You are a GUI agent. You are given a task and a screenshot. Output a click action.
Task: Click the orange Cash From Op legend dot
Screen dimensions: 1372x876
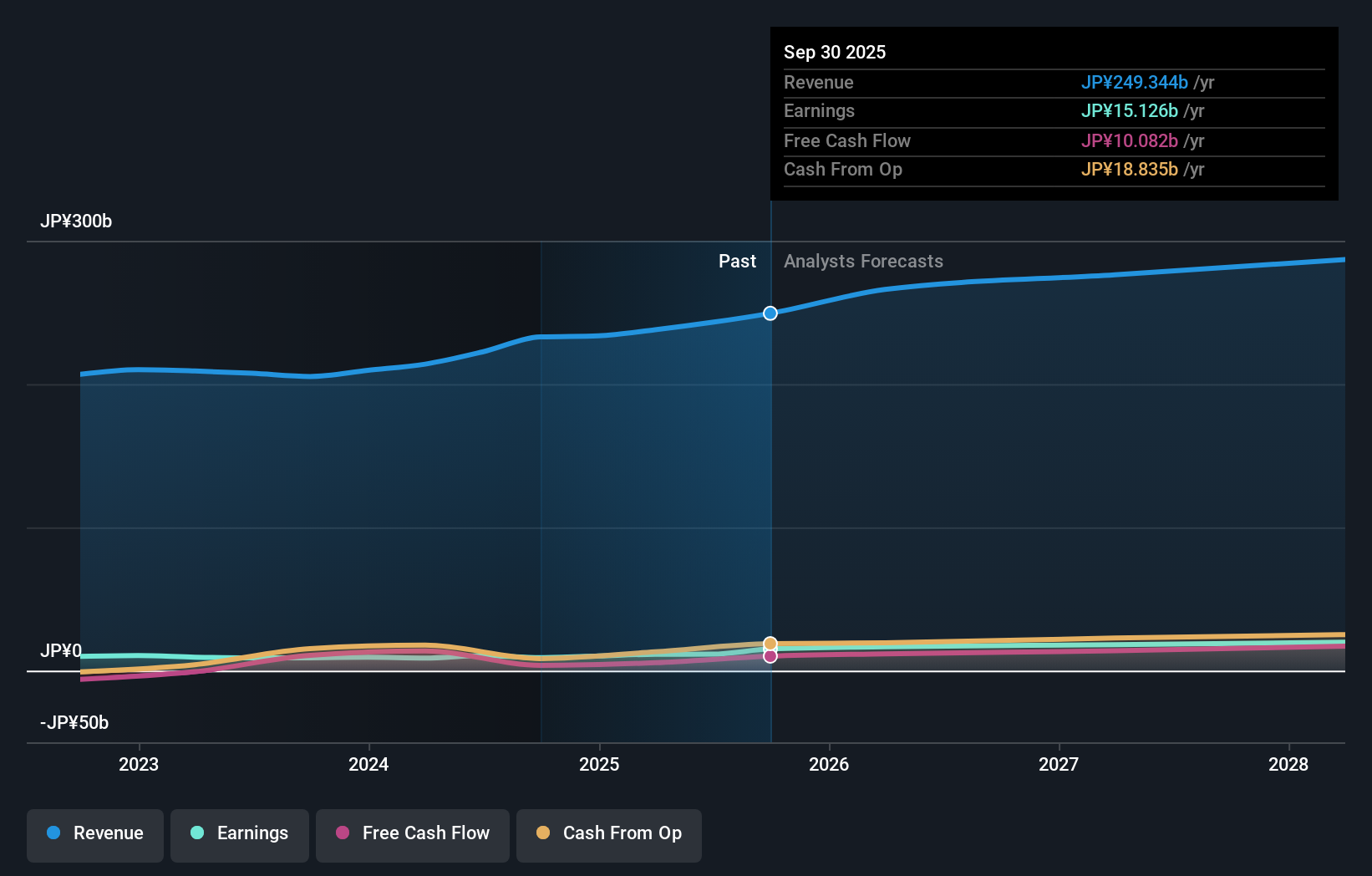pyautogui.click(x=544, y=833)
